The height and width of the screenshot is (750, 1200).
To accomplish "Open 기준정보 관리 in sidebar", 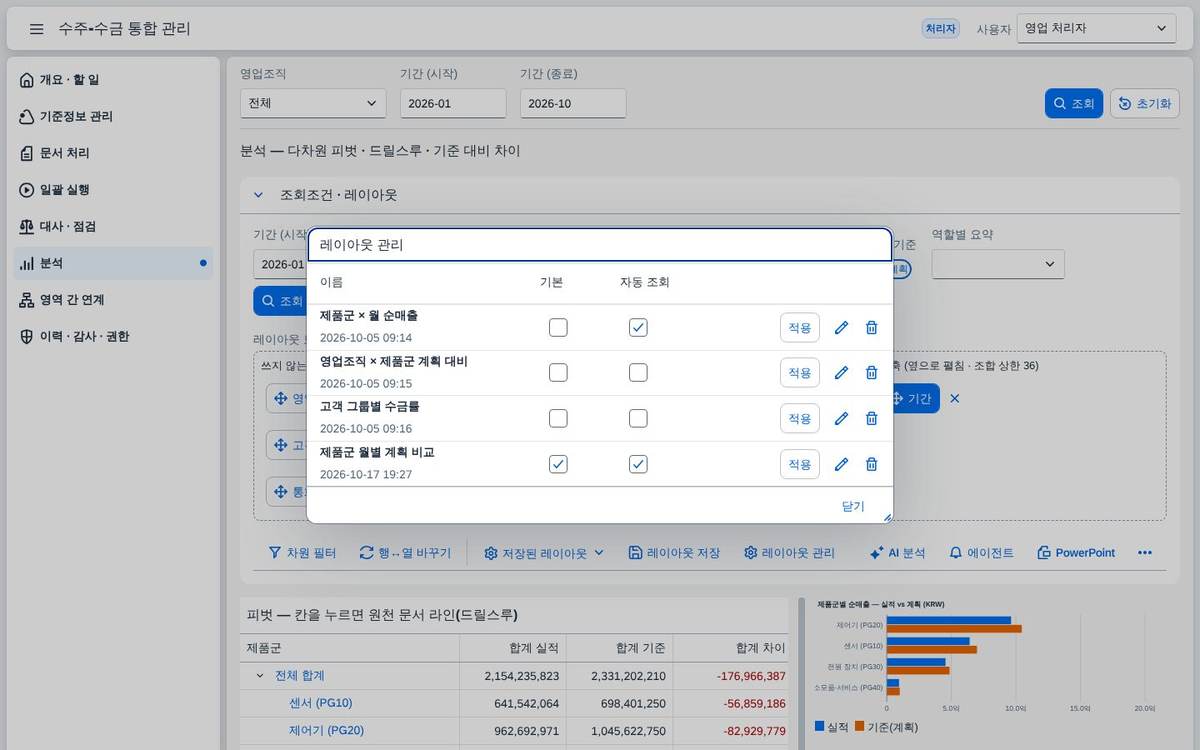I will (x=113, y=116).
